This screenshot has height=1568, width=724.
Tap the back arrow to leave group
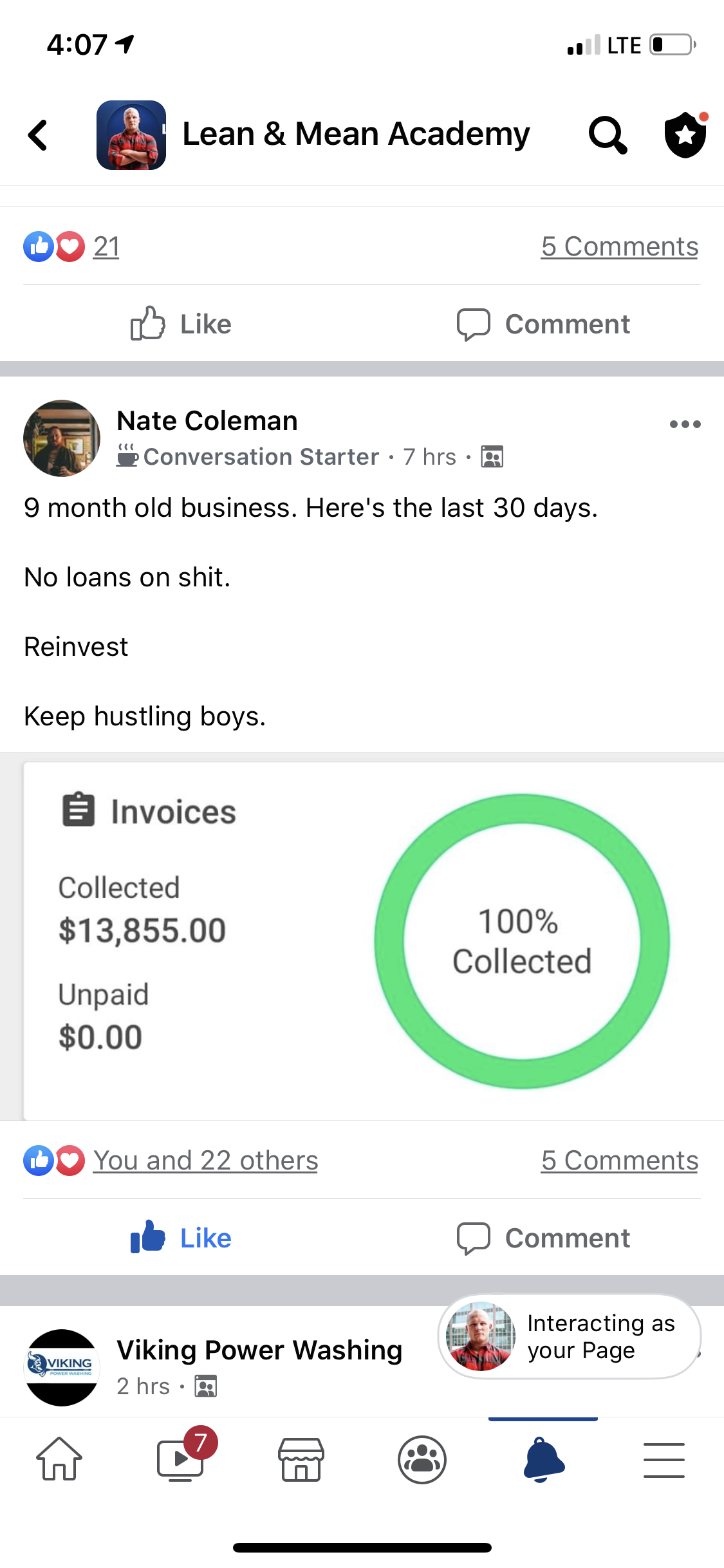tap(39, 135)
